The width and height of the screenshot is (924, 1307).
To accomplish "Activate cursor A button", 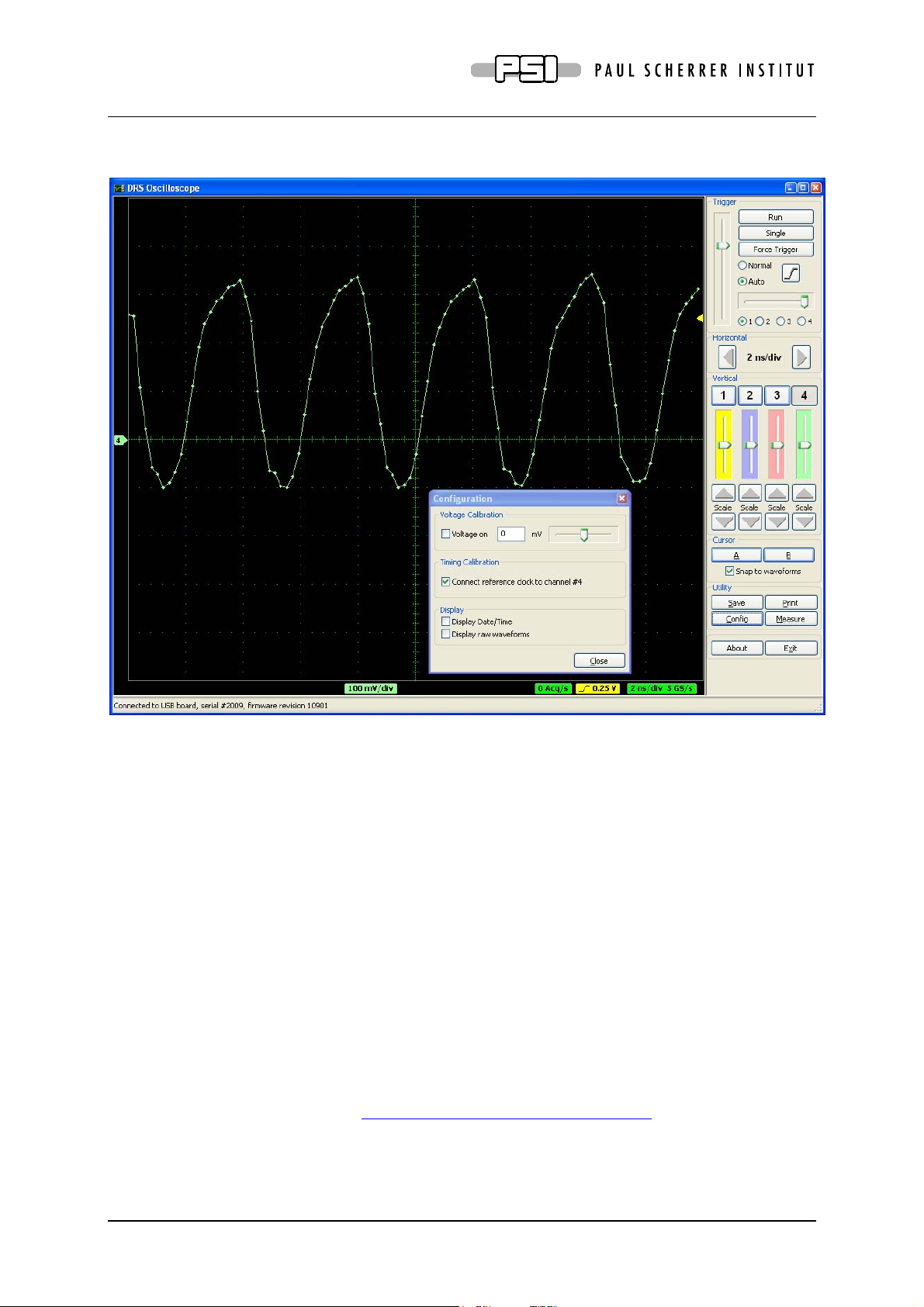I will tap(736, 555).
